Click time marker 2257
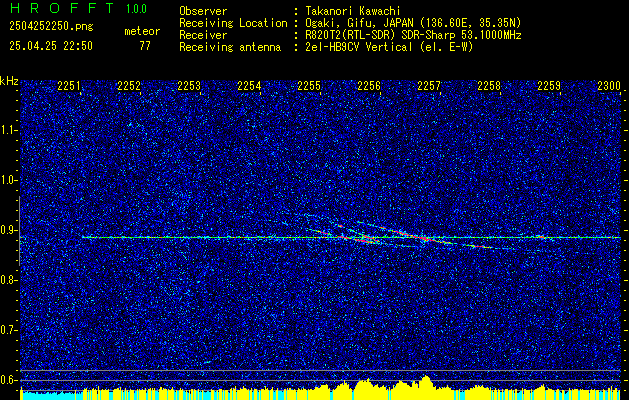The width and height of the screenshot is (629, 400). point(429,86)
